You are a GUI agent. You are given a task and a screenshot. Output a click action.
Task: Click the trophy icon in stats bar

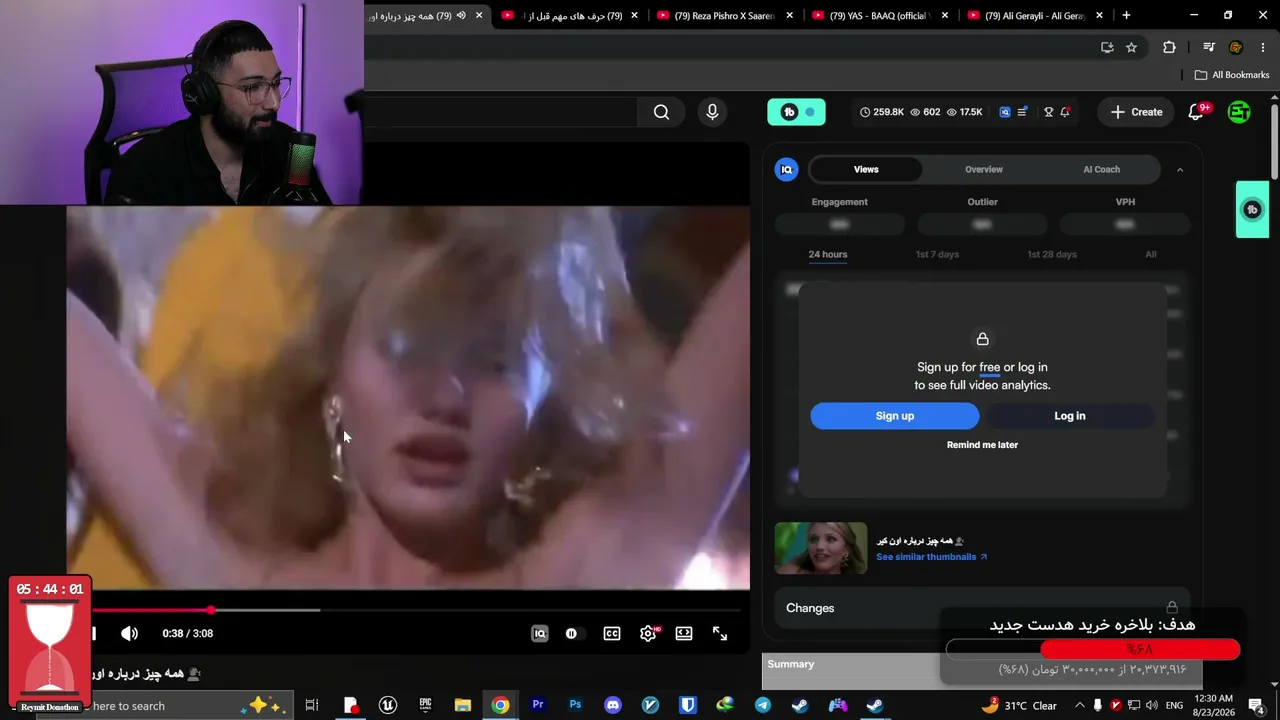[1048, 112]
